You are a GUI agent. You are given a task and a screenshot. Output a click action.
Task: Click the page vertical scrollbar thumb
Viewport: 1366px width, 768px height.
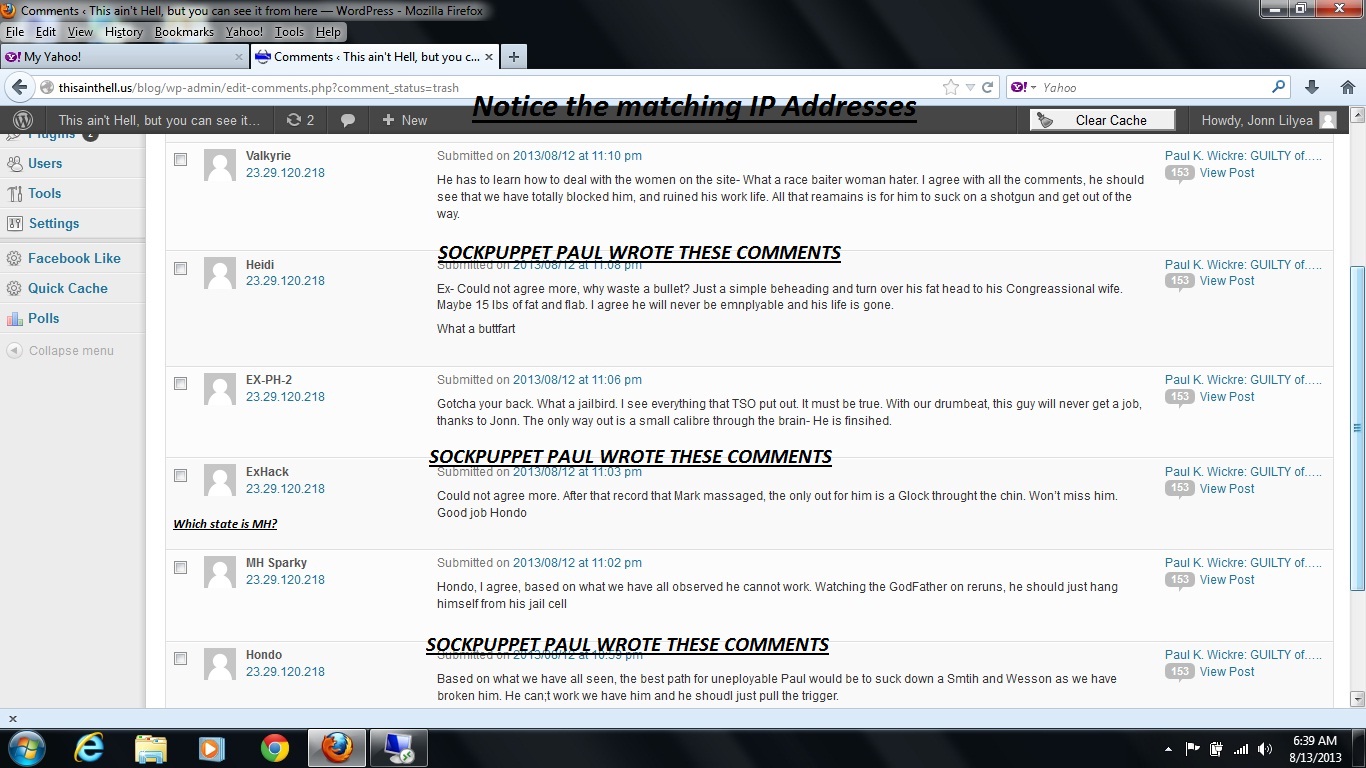pyautogui.click(x=1357, y=427)
